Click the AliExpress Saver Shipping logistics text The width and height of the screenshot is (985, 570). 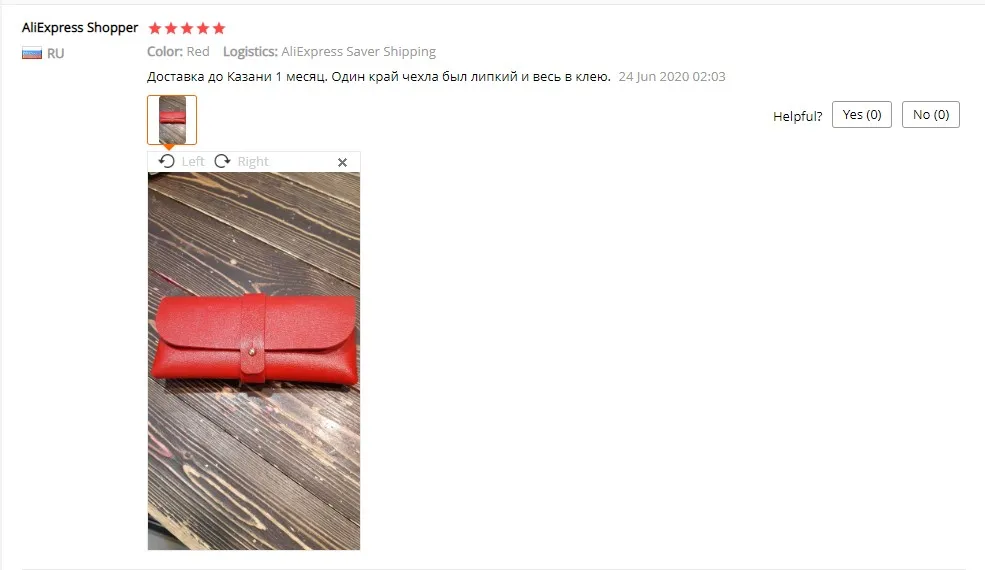tap(358, 52)
